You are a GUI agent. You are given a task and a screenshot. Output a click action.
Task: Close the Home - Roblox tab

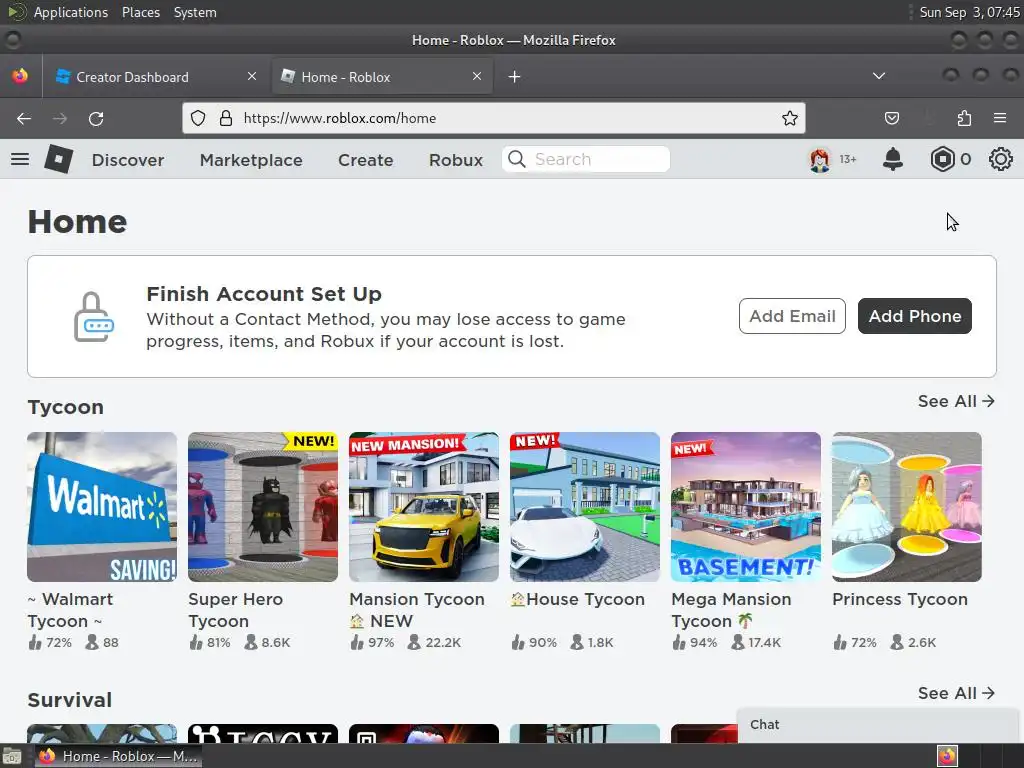pyautogui.click(x=477, y=76)
